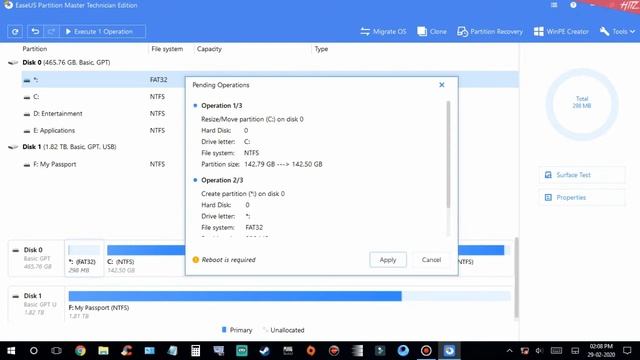The height and width of the screenshot is (360, 640).
Task: Click the Pending Operations dialog scrollbar
Action: tap(448, 154)
